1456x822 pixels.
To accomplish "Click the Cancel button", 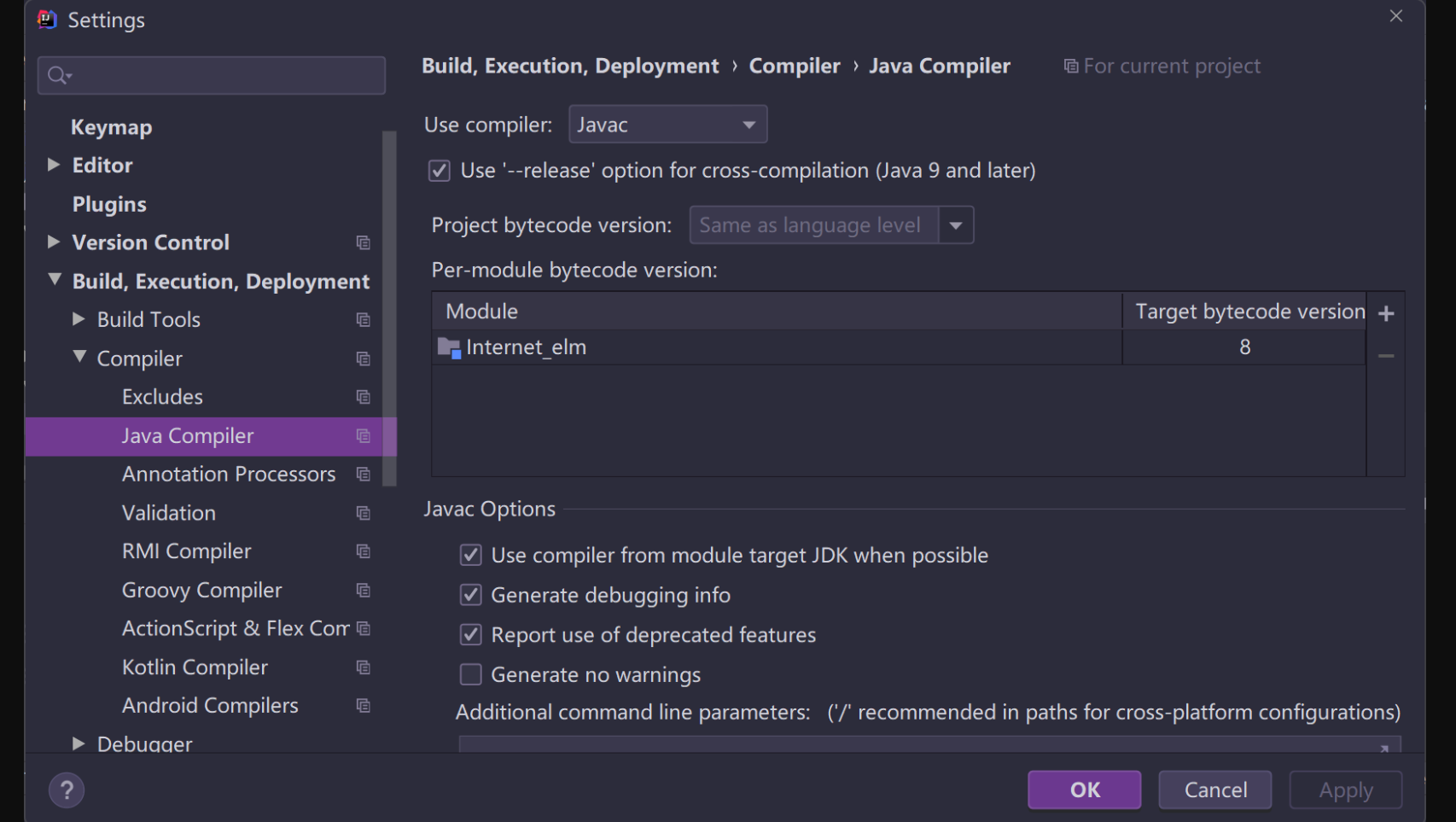I will 1215,790.
